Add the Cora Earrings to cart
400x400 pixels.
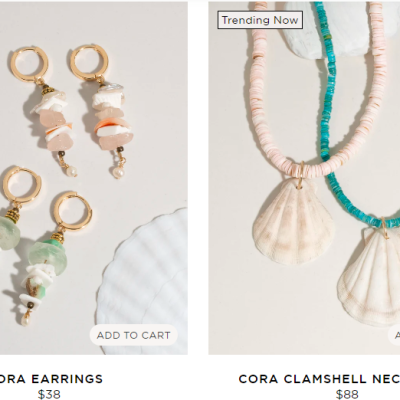[x=133, y=335]
